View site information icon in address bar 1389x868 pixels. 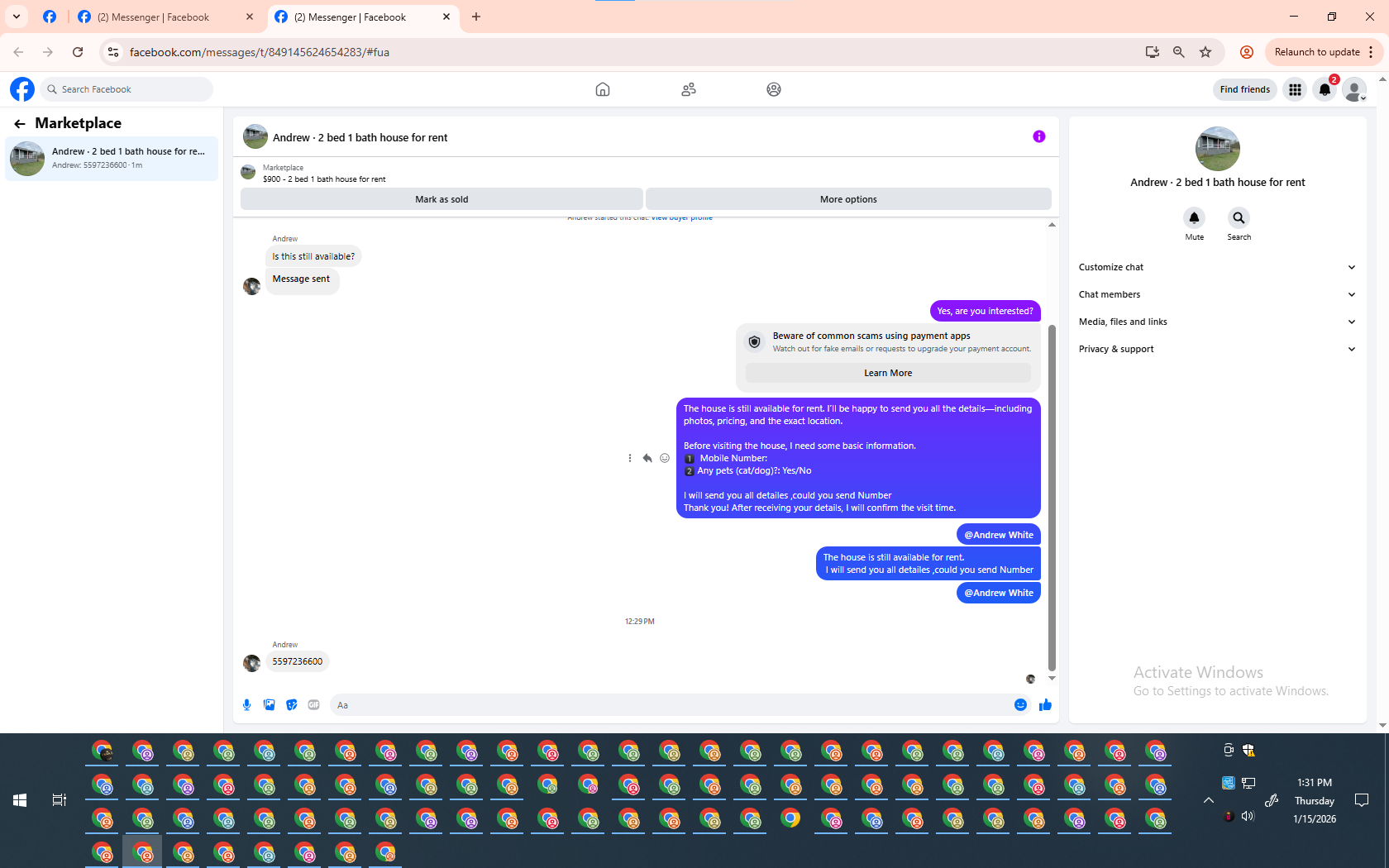[x=113, y=52]
